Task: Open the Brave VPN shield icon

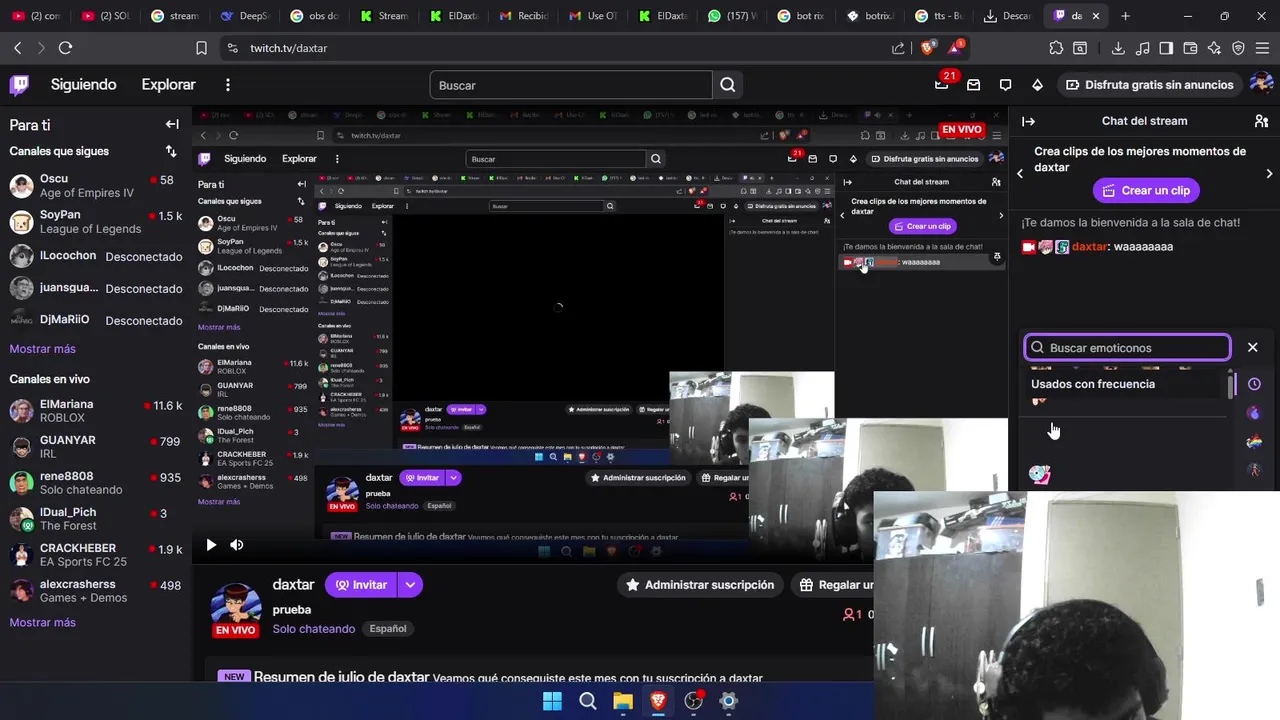Action: coord(1238,48)
